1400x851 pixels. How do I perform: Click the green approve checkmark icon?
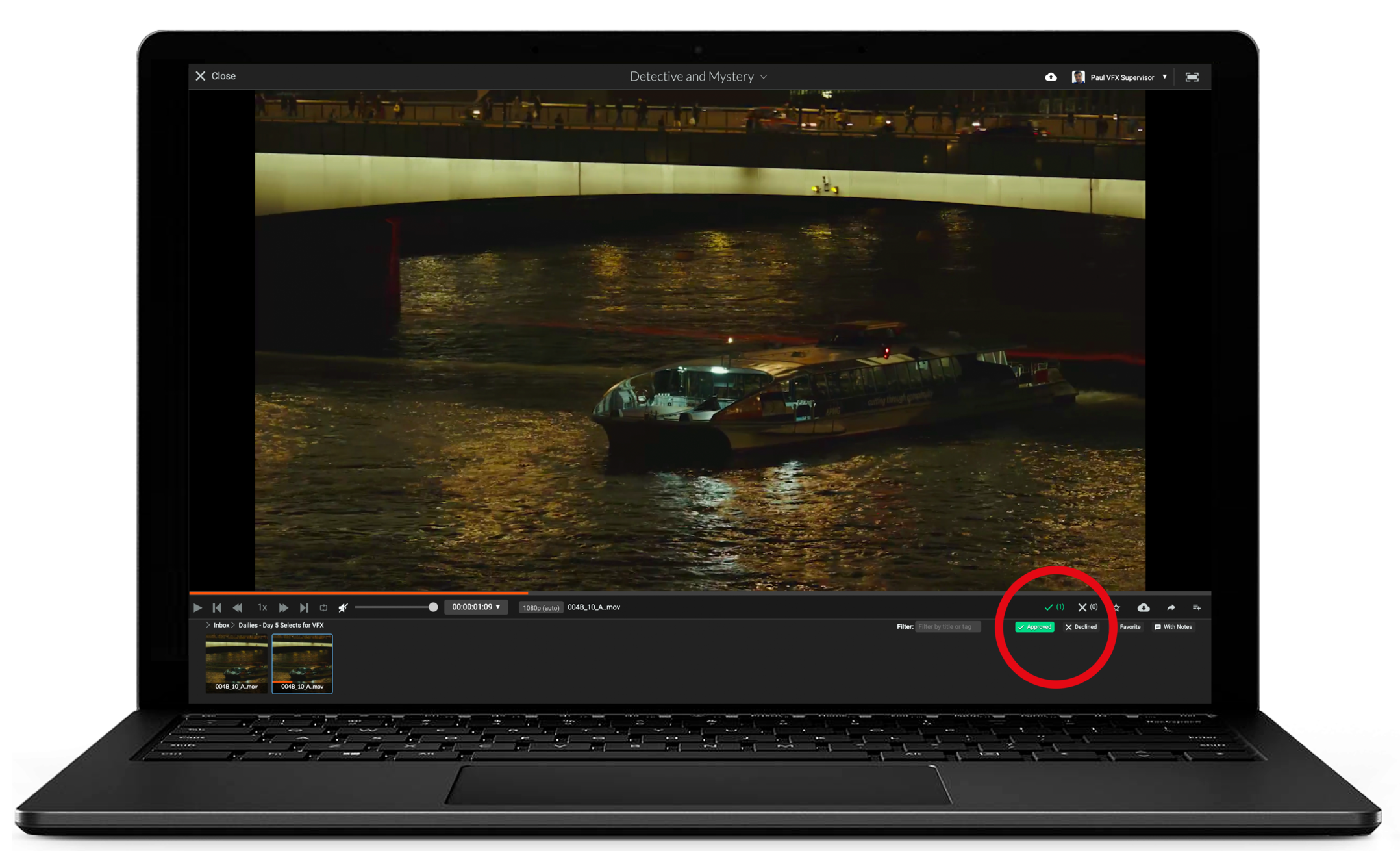click(x=1049, y=607)
